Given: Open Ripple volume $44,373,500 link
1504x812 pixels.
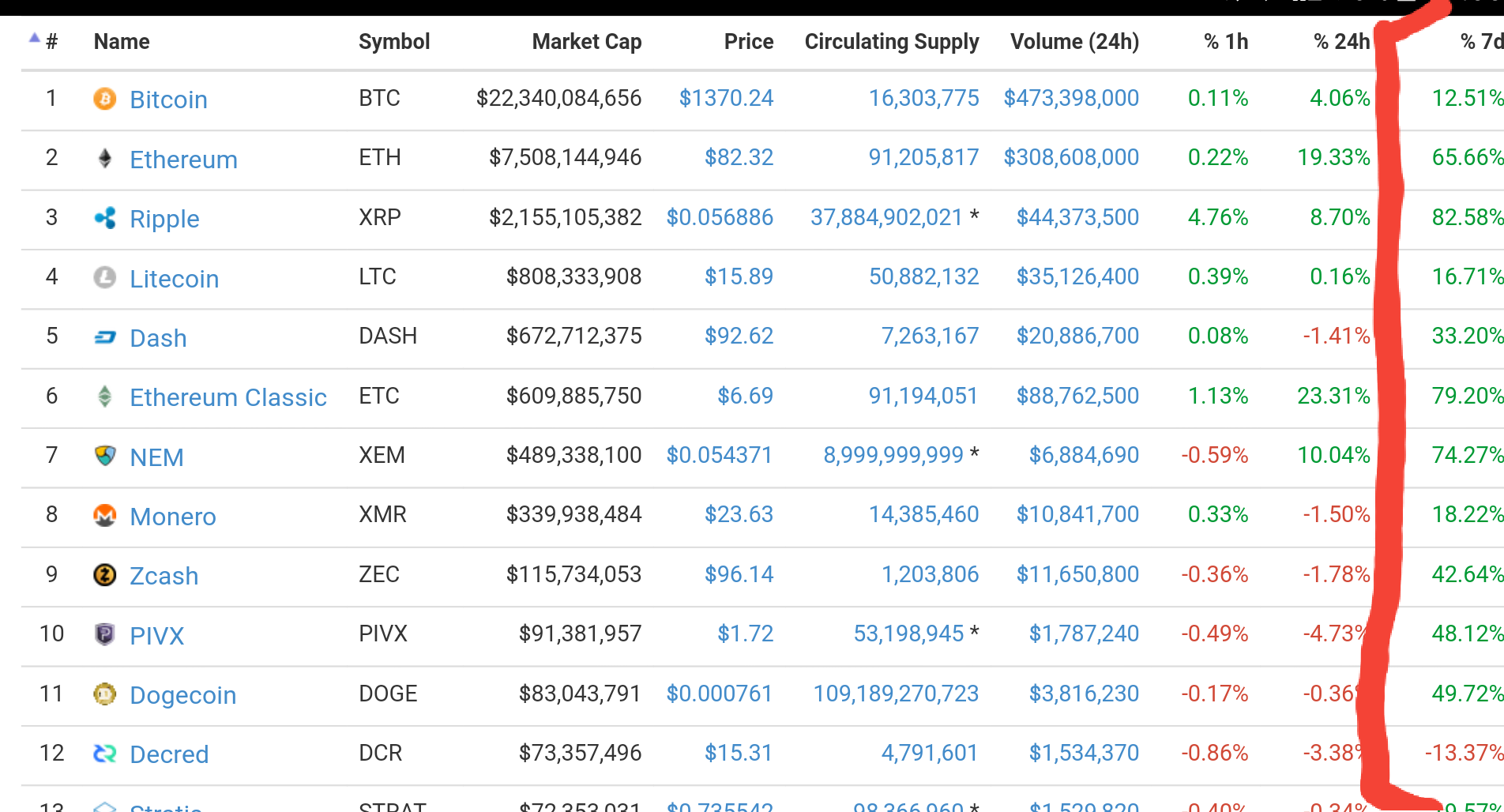Looking at the screenshot, I should point(1077,217).
